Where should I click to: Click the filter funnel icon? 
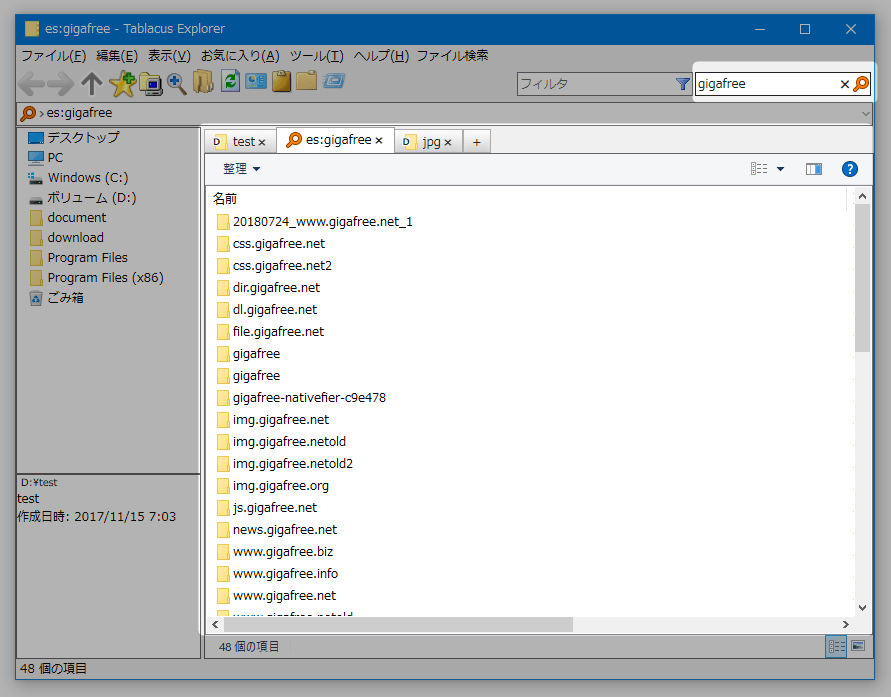click(682, 84)
